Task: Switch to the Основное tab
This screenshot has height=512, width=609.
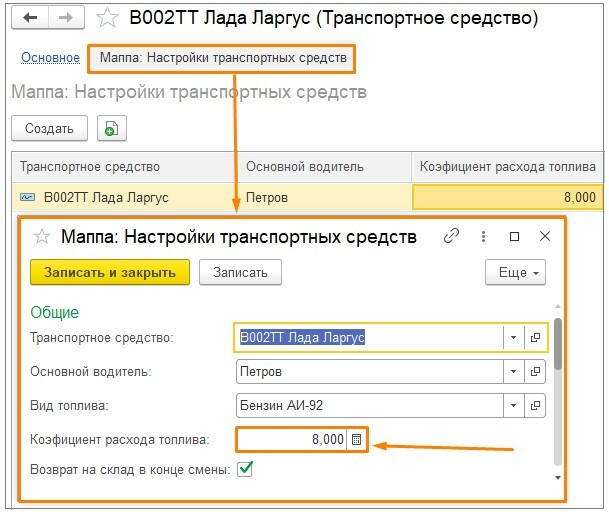Action: pyautogui.click(x=50, y=57)
